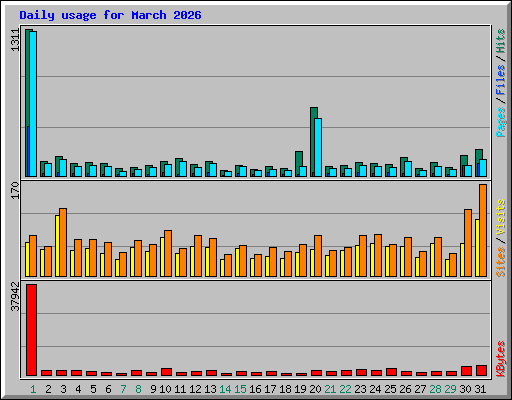Click the cyan bar for day 20
The width and height of the screenshot is (512, 400).
click(318, 147)
